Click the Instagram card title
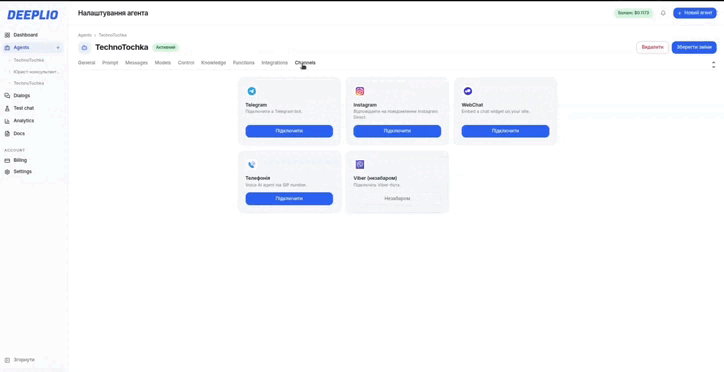 365,105
